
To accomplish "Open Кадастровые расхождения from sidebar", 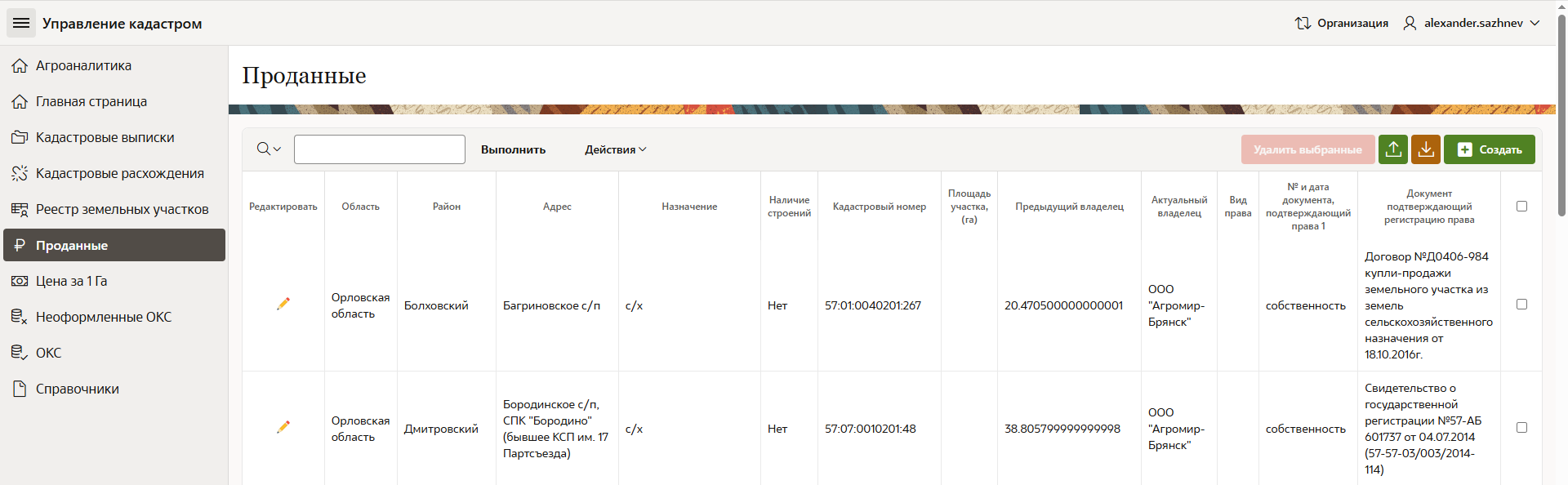I will point(119,173).
